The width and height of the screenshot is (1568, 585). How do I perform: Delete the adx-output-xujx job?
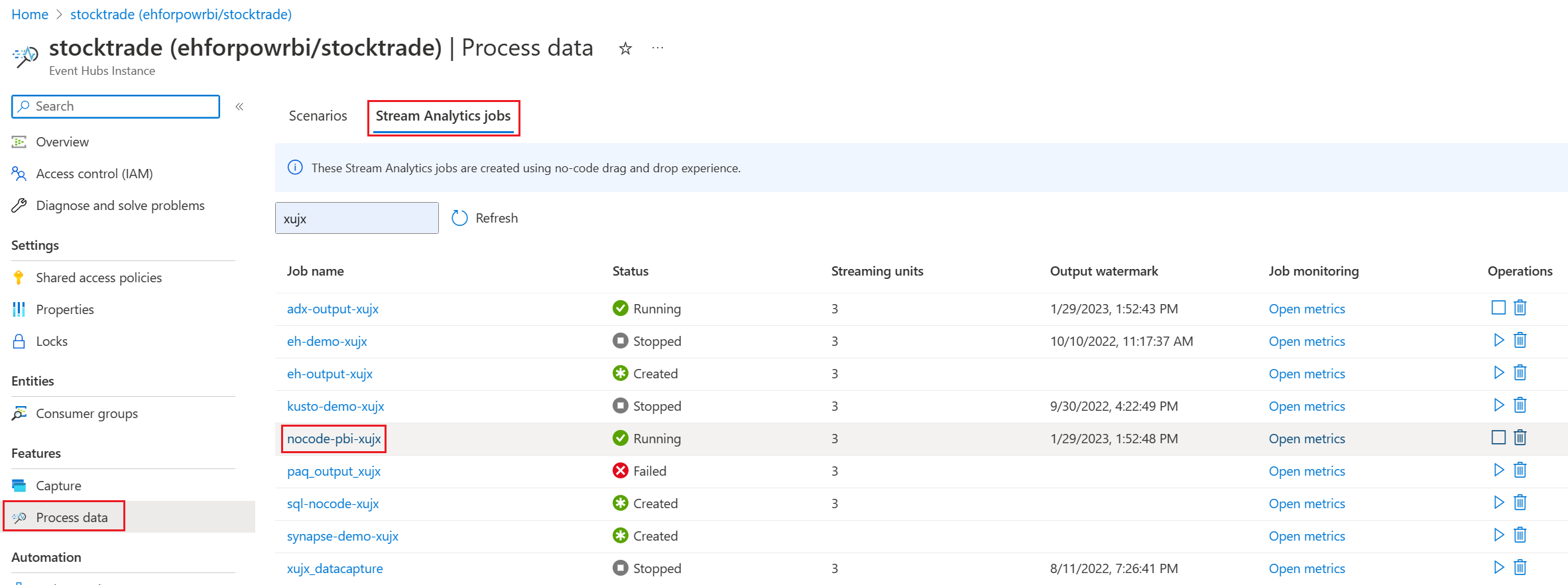[x=1520, y=307]
